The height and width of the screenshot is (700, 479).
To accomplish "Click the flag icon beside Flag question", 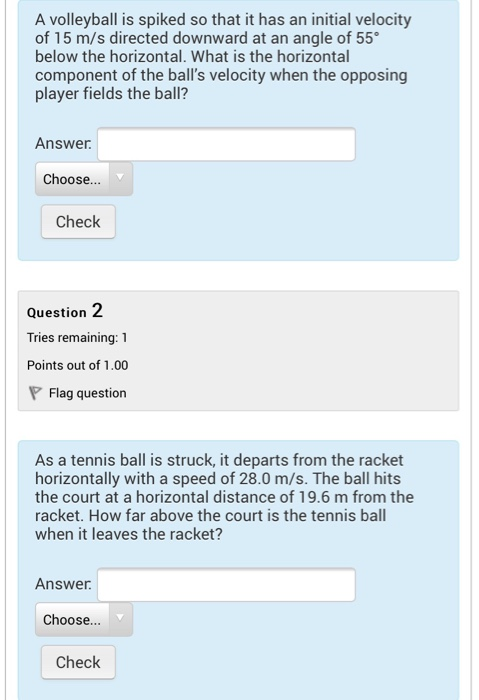I will point(35,393).
